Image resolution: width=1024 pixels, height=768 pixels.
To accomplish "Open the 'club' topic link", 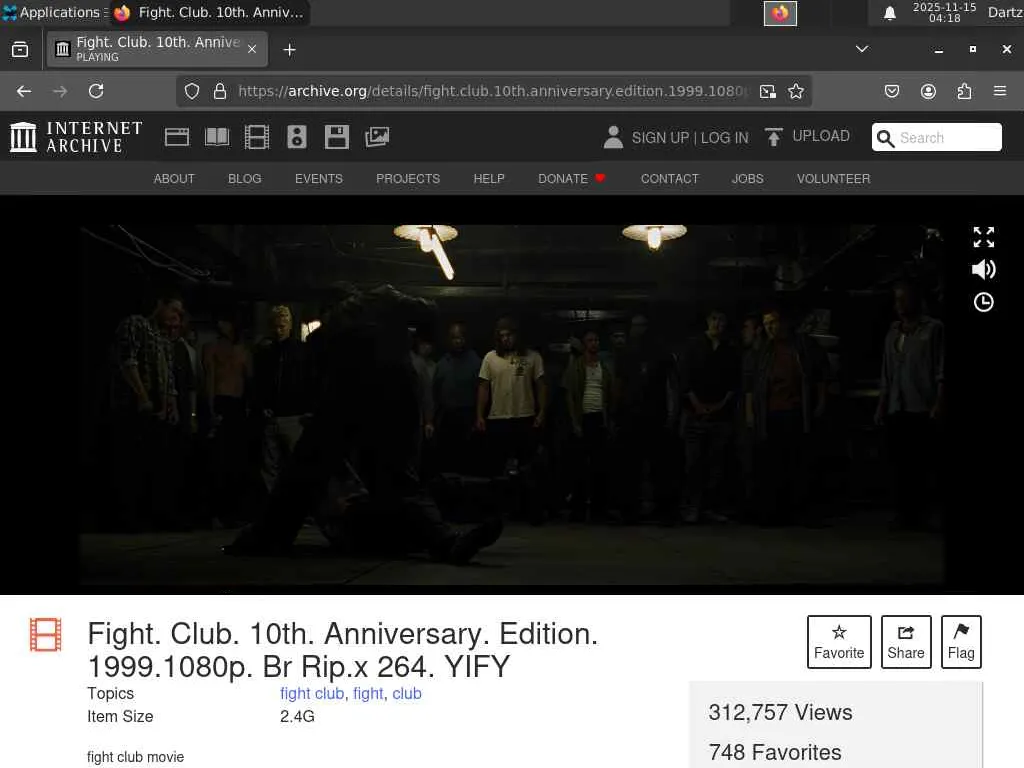I will tap(407, 694).
